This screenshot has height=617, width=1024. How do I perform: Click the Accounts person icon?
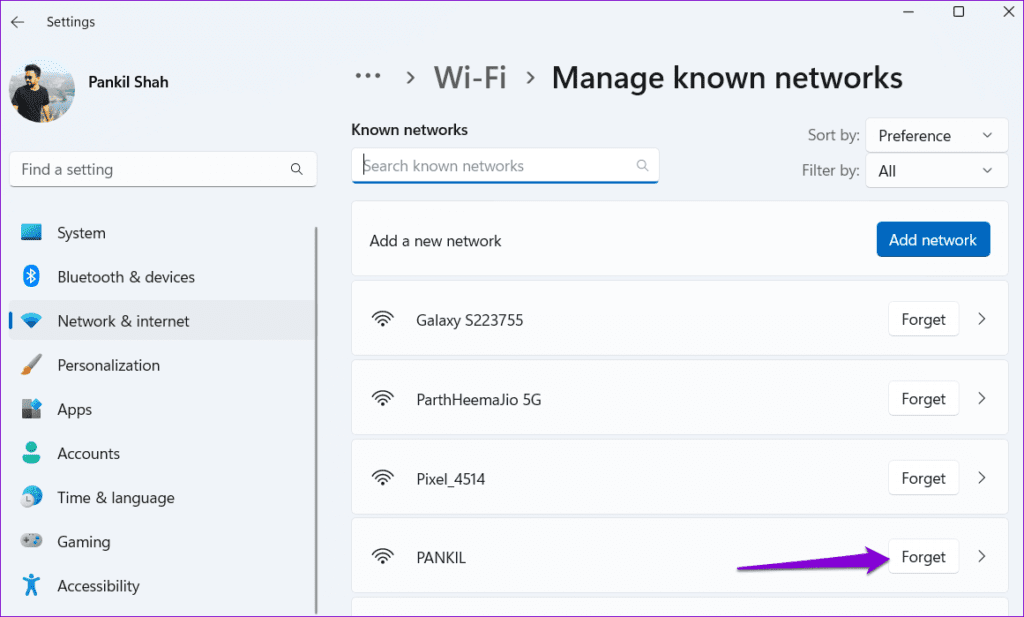(31, 452)
